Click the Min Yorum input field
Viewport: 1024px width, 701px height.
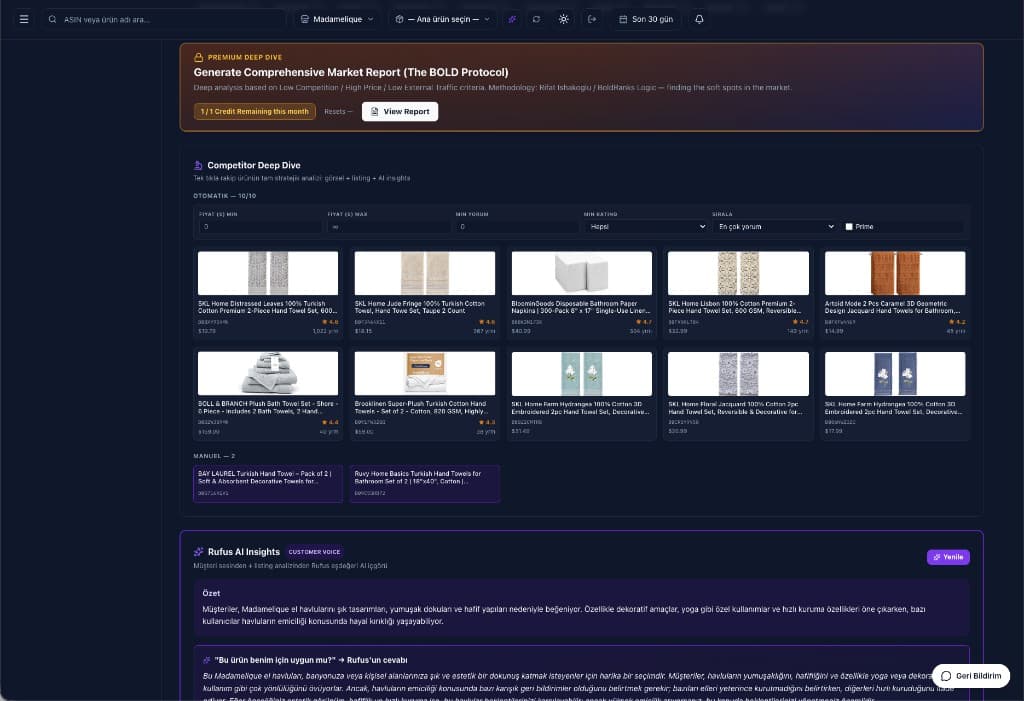coord(517,227)
